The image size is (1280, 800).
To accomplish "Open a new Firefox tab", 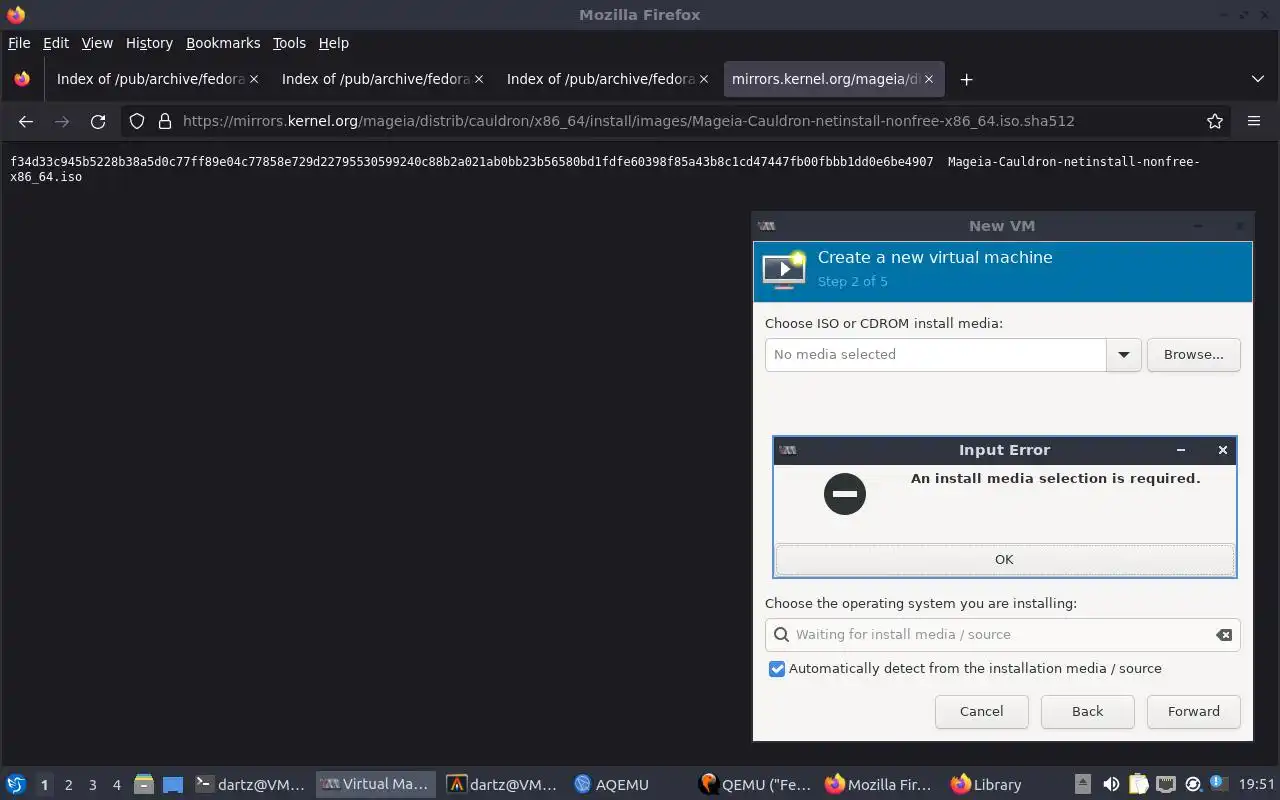I will click(x=966, y=79).
